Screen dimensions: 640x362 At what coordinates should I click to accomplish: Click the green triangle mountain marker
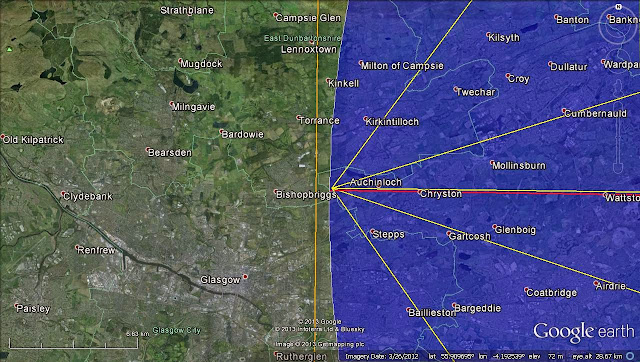(x=9, y=49)
